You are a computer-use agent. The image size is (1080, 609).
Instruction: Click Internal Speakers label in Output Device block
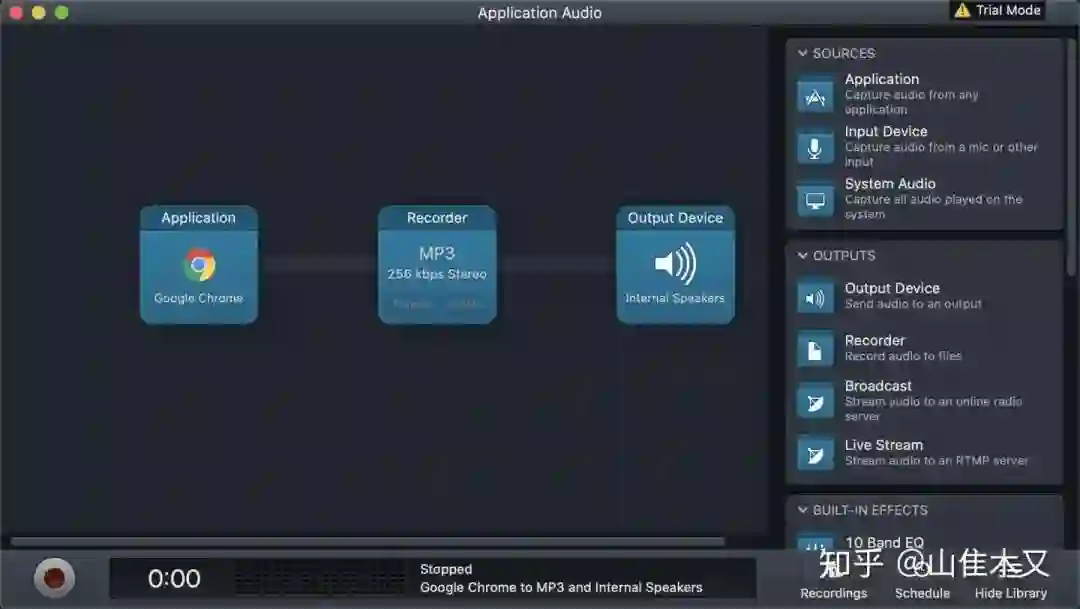pos(675,298)
